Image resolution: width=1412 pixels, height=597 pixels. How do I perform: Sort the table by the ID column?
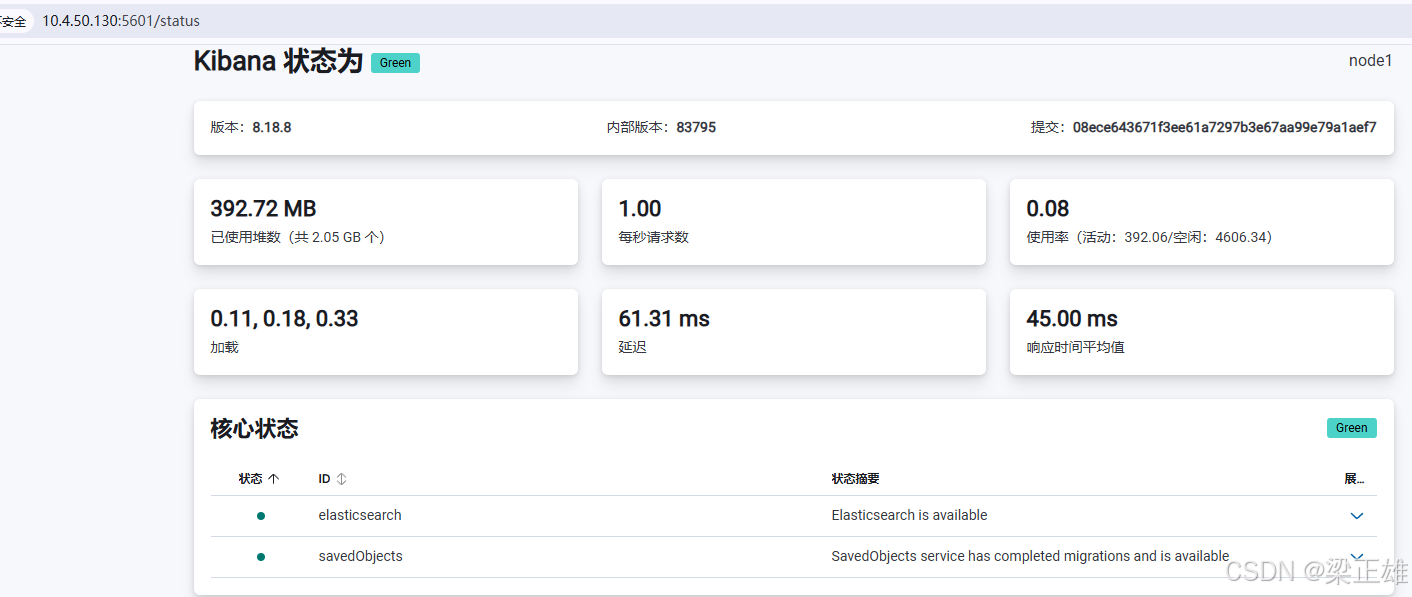[x=332, y=479]
